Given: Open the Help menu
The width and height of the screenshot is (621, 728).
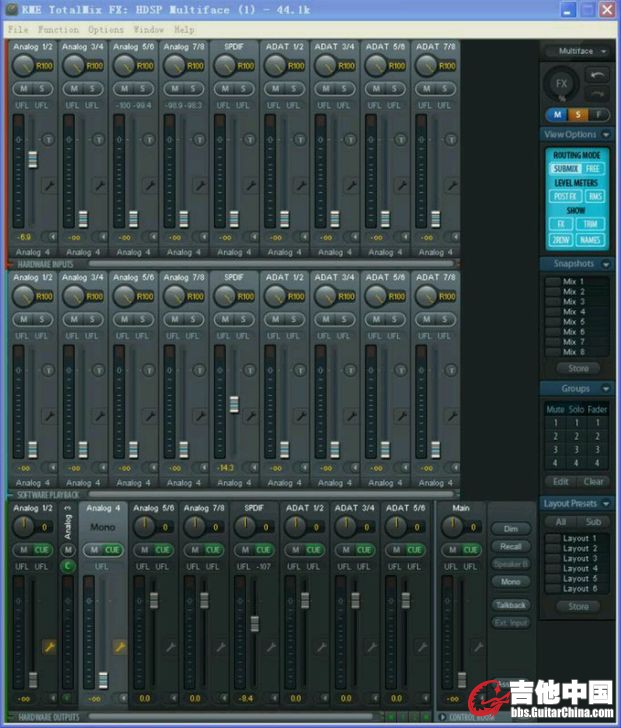Looking at the screenshot, I should (x=184, y=30).
